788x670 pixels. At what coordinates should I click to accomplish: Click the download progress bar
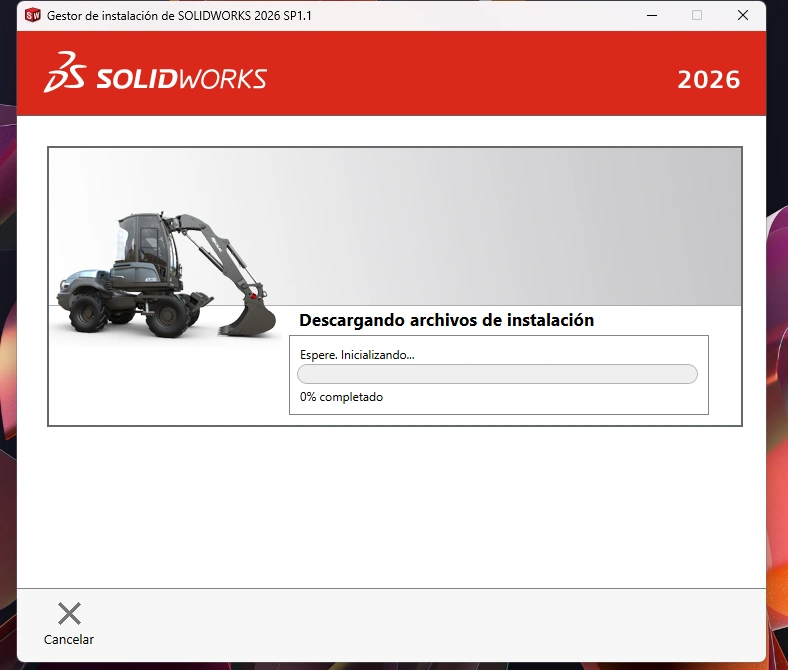click(x=497, y=374)
